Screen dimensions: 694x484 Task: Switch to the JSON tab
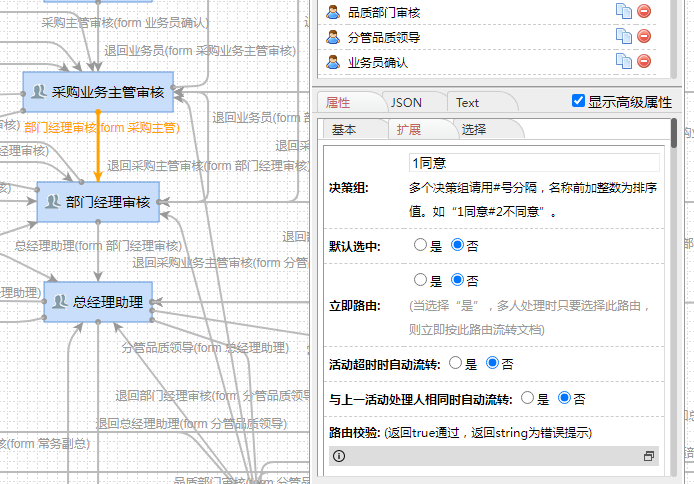point(406,102)
